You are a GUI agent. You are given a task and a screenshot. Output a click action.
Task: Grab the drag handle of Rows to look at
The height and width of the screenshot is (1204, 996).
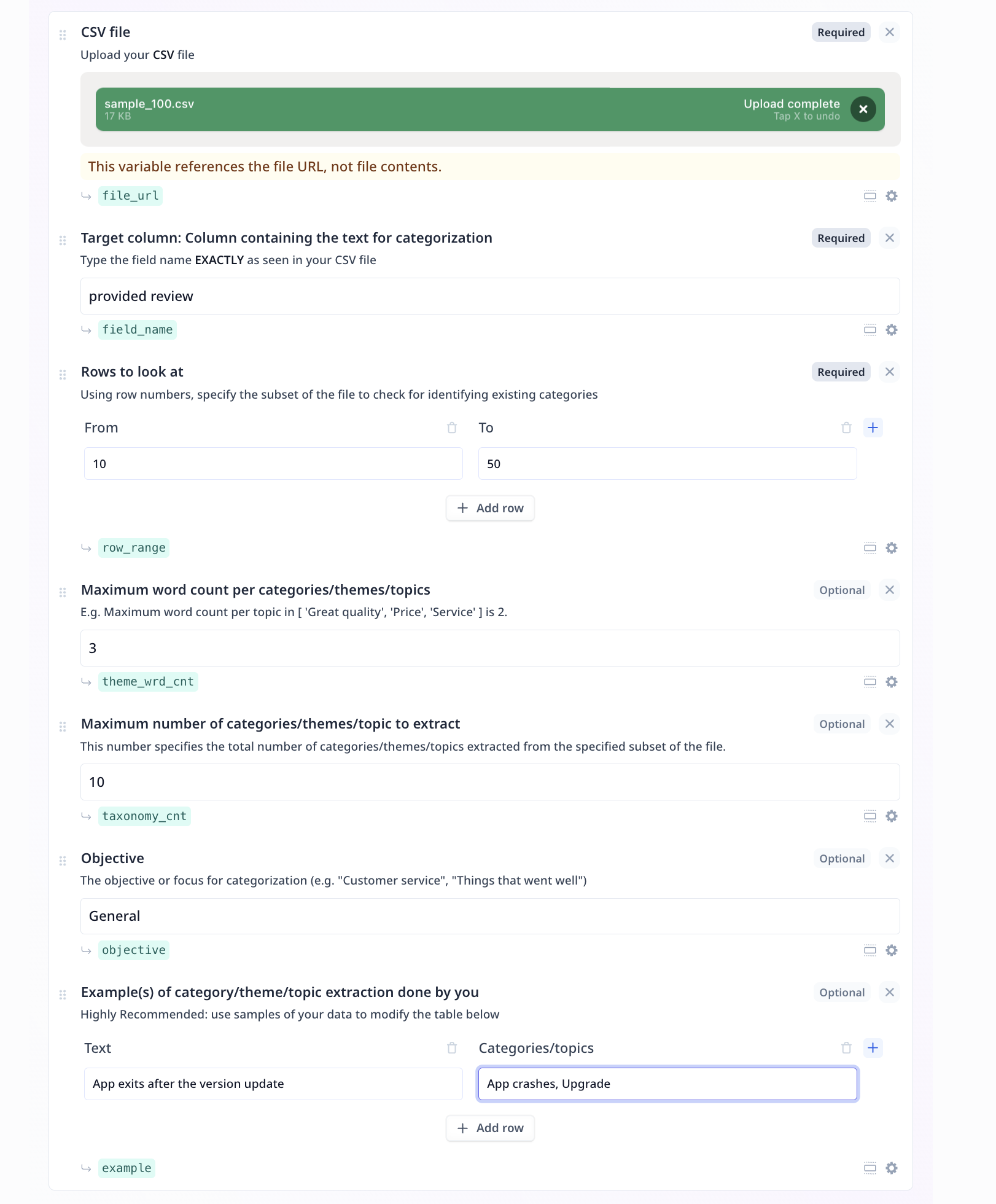pyautogui.click(x=63, y=374)
